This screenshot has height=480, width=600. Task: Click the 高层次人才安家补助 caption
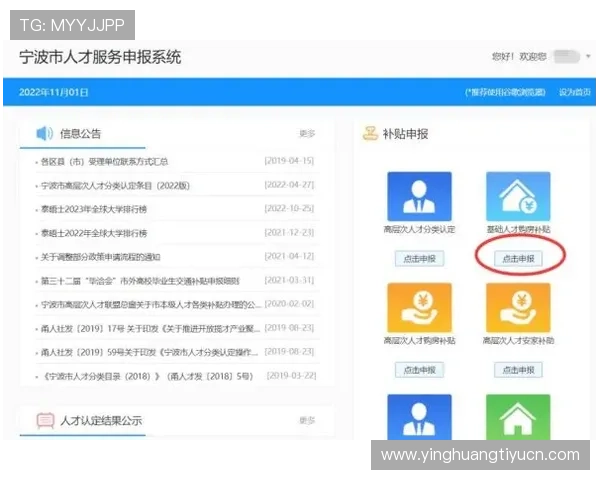coord(518,340)
